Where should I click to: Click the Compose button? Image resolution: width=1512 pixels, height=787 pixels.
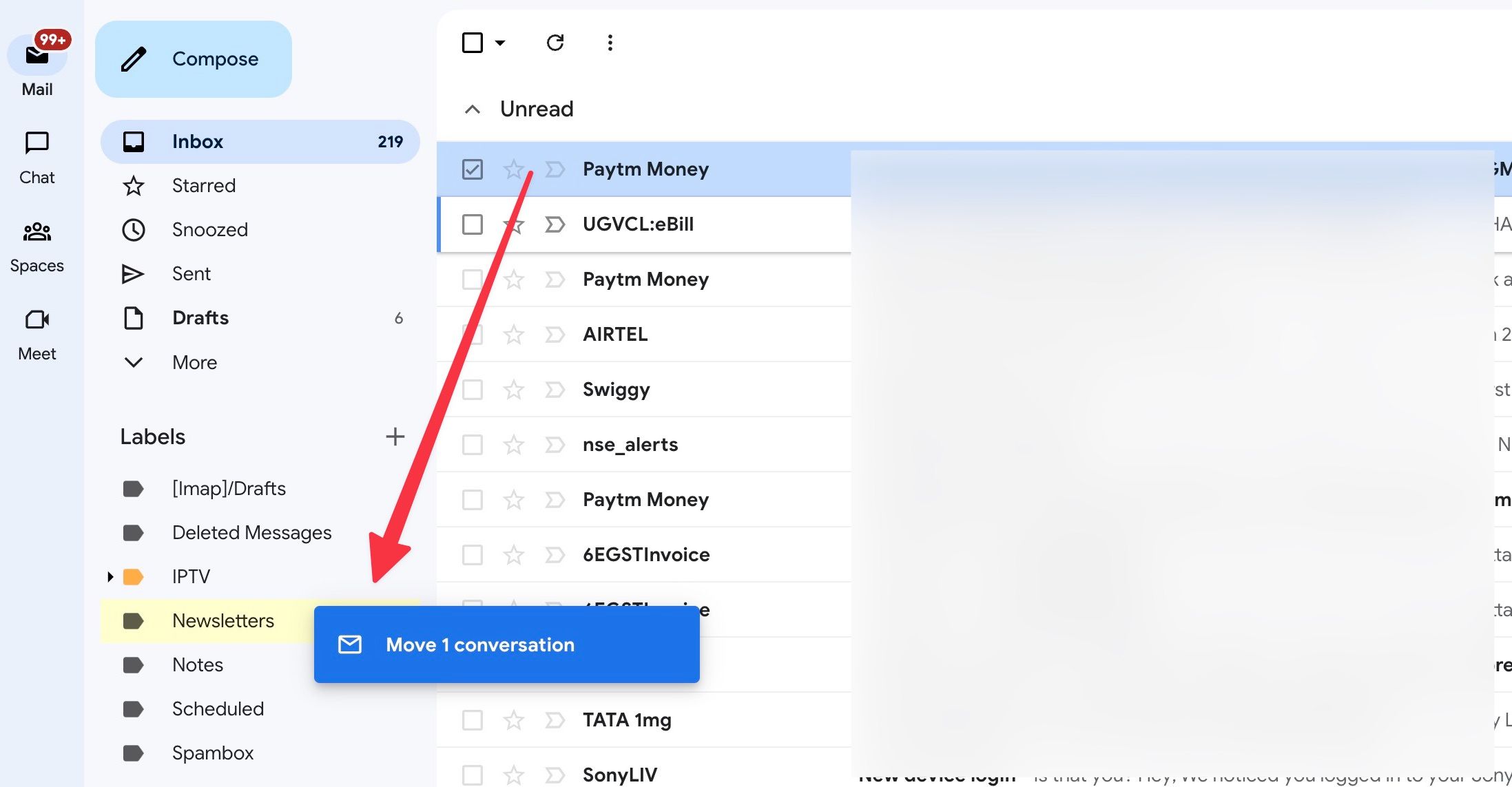coord(196,58)
